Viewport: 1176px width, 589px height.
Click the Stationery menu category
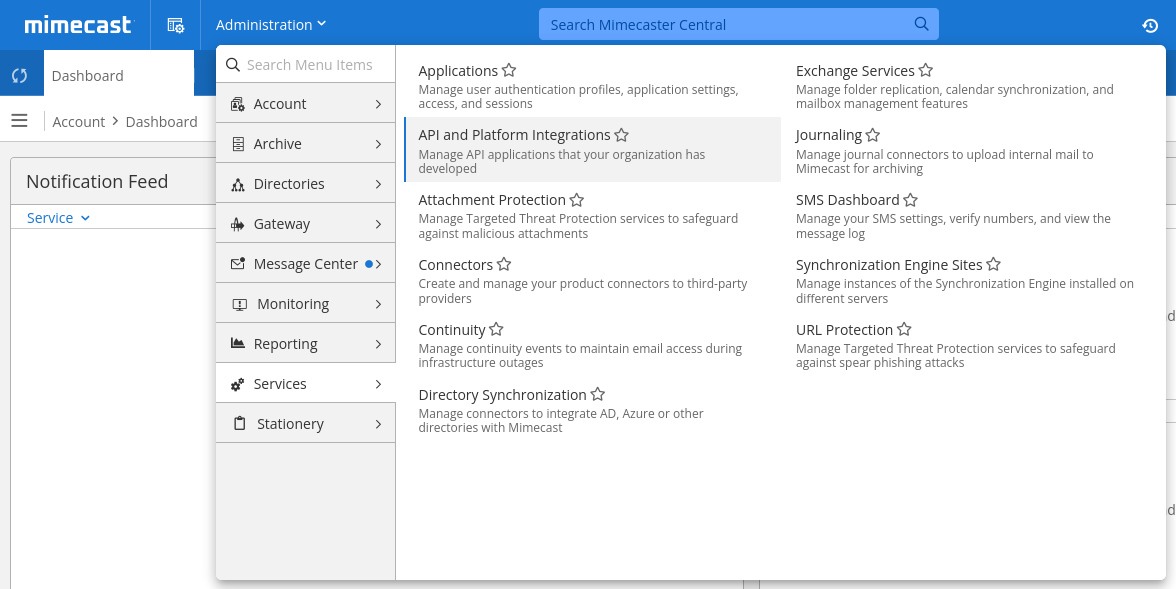[305, 423]
